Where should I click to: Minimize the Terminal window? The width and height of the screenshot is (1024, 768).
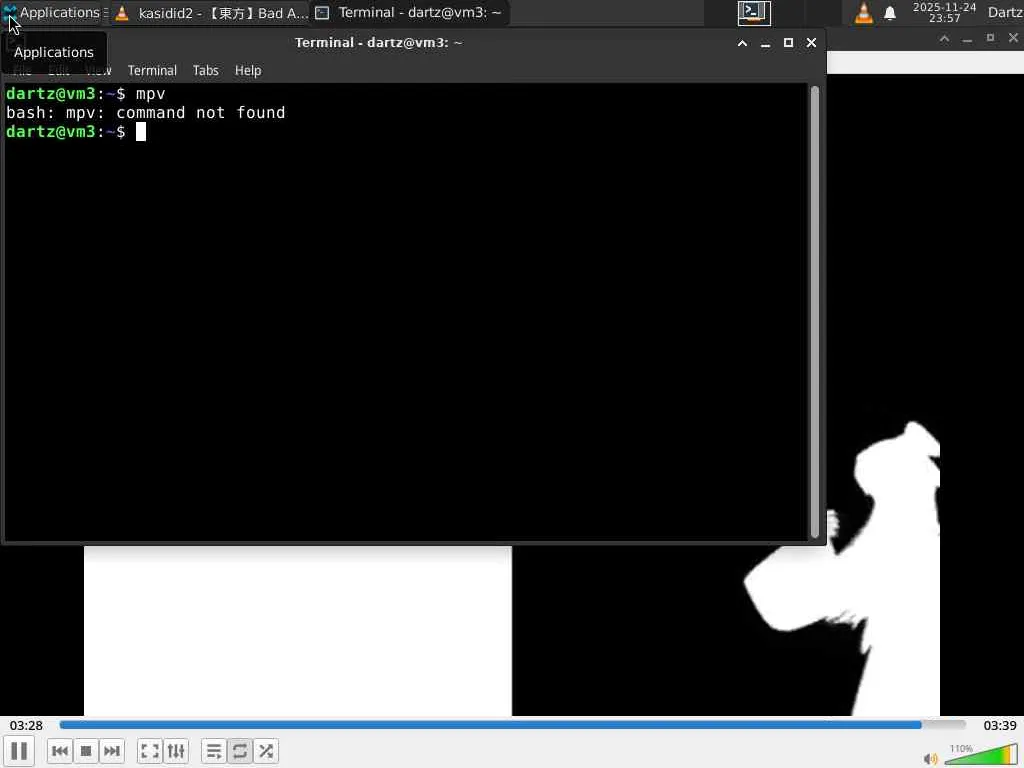[x=765, y=43]
